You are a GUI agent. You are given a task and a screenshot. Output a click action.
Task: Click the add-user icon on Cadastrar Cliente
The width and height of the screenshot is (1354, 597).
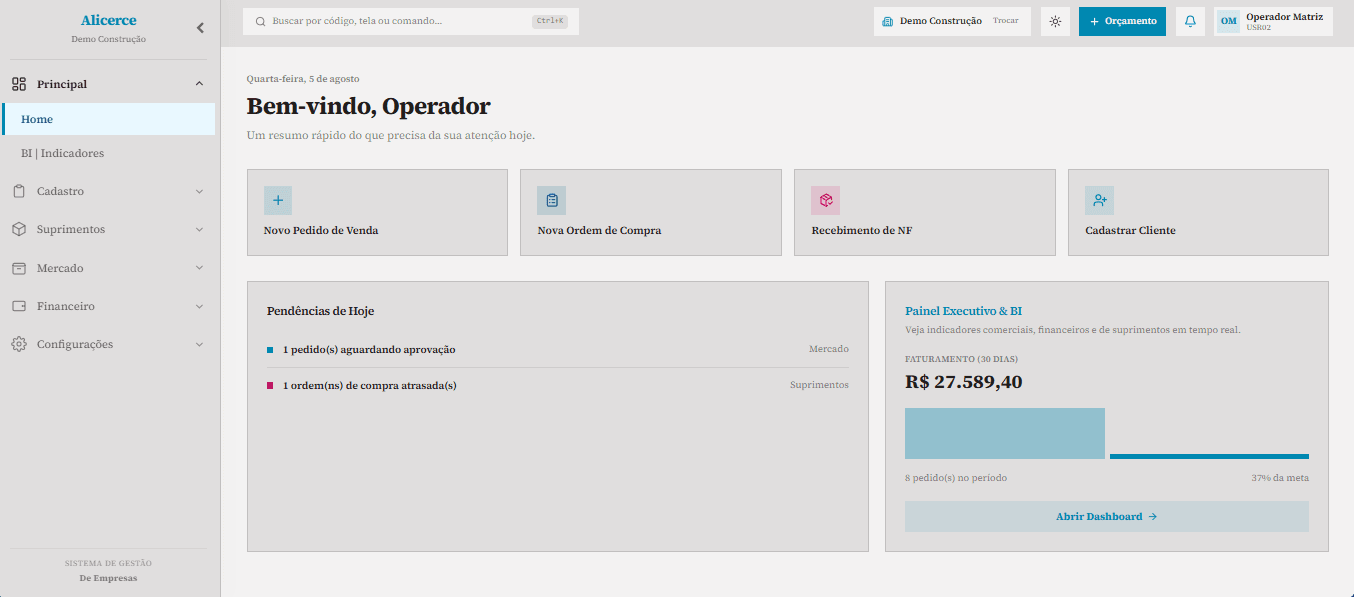(1099, 200)
